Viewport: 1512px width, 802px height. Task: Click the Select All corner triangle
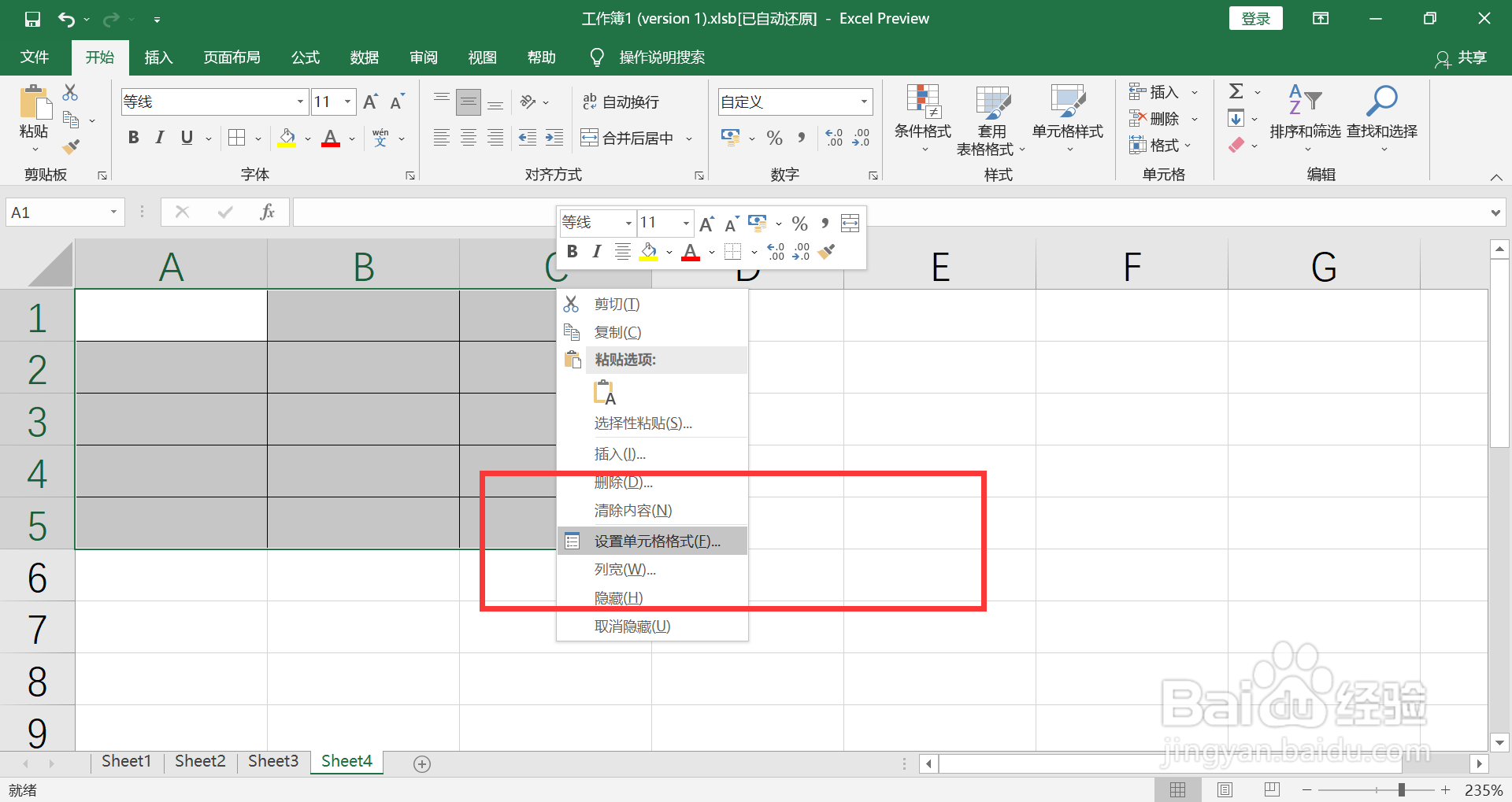[x=50, y=264]
